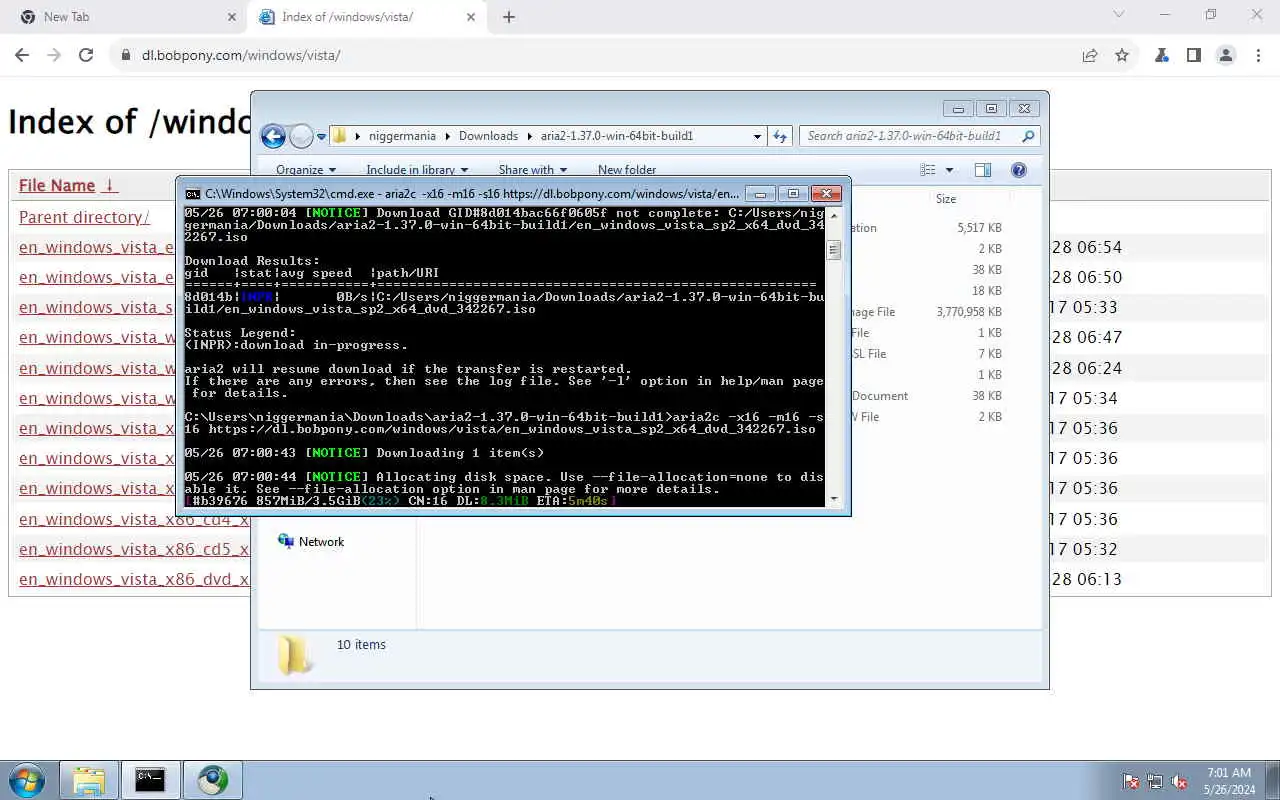
Task: Click the Chrome address bar URL
Action: click(241, 55)
